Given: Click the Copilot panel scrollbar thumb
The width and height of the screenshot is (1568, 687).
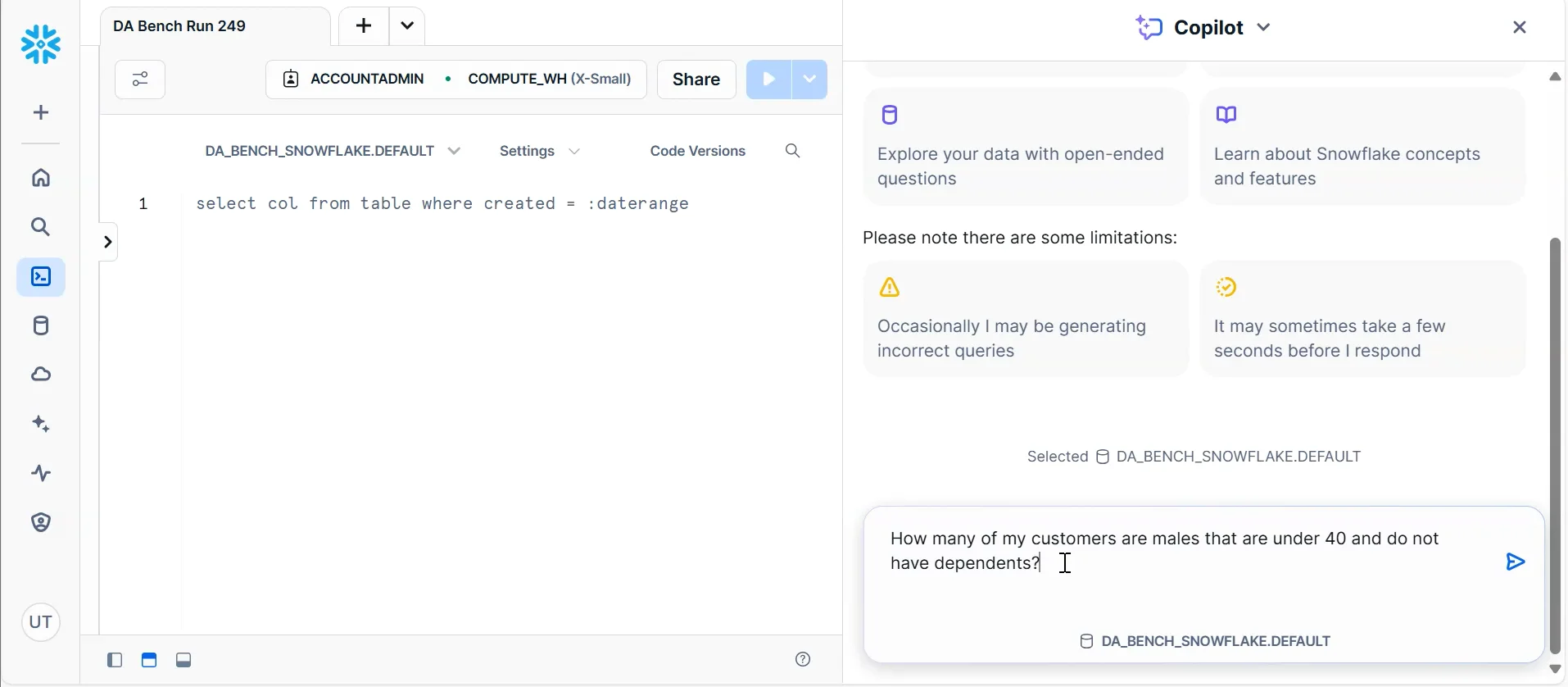Looking at the screenshot, I should (x=1555, y=445).
